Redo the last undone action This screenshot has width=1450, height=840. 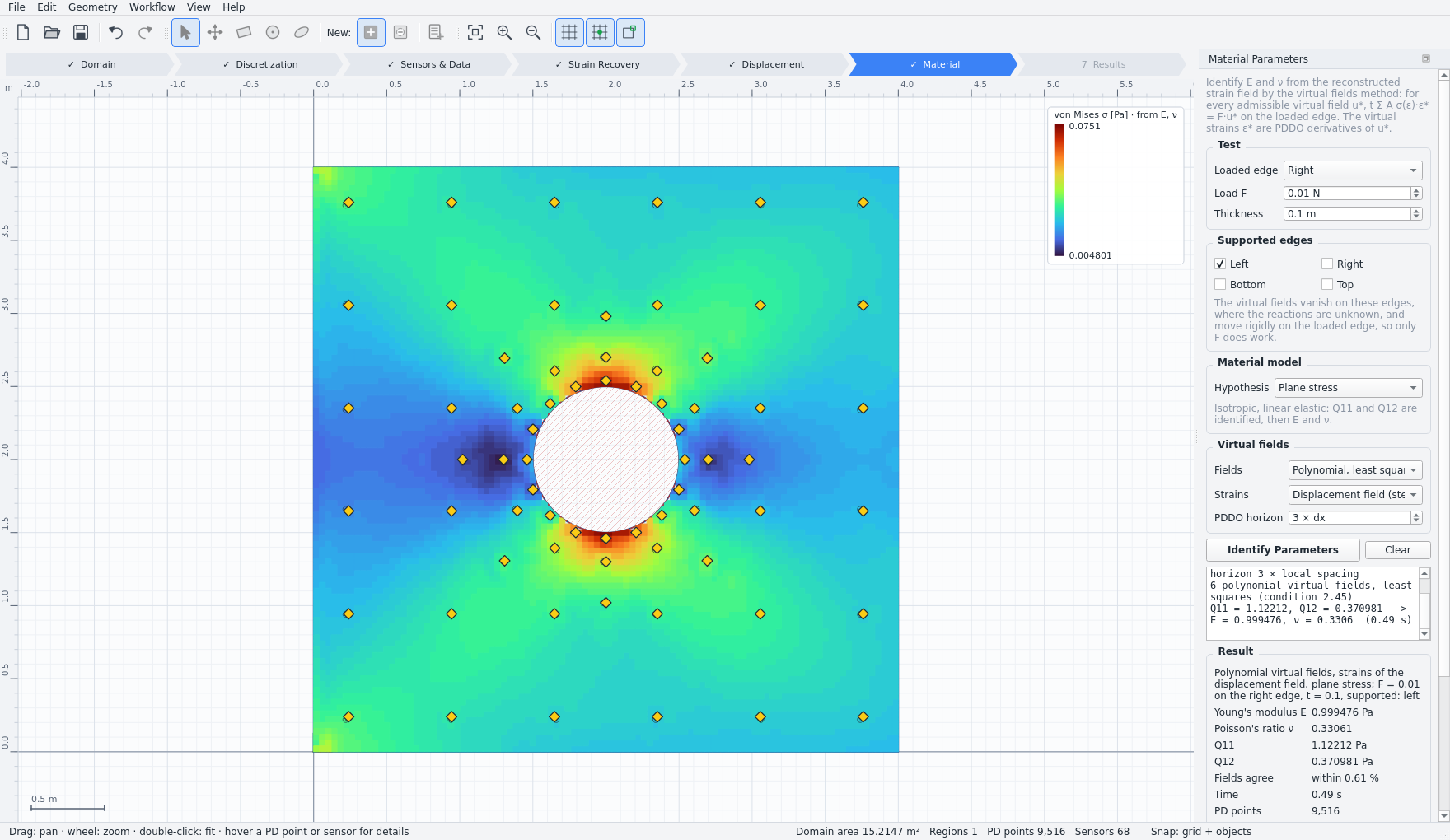tap(145, 32)
